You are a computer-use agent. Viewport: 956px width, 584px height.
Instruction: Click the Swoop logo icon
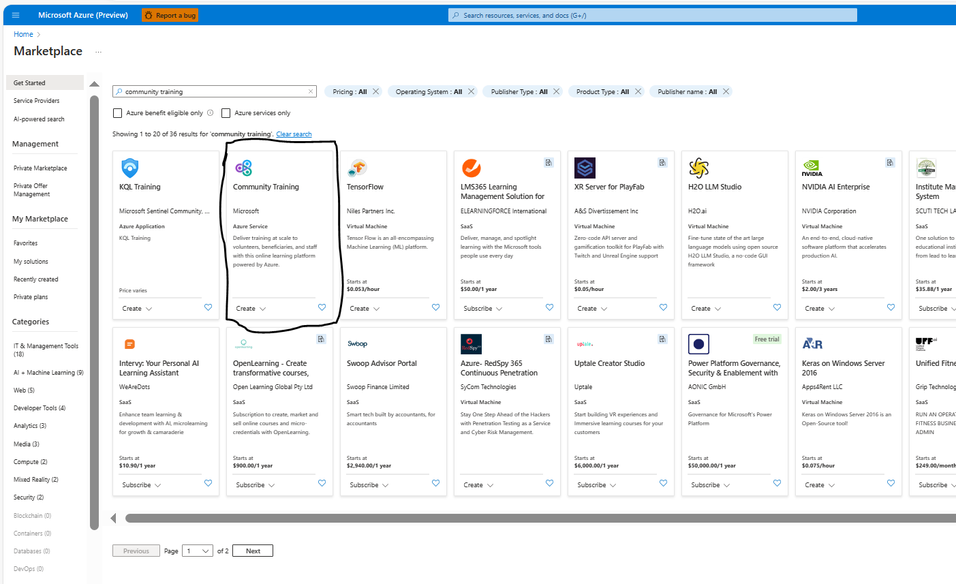357,344
